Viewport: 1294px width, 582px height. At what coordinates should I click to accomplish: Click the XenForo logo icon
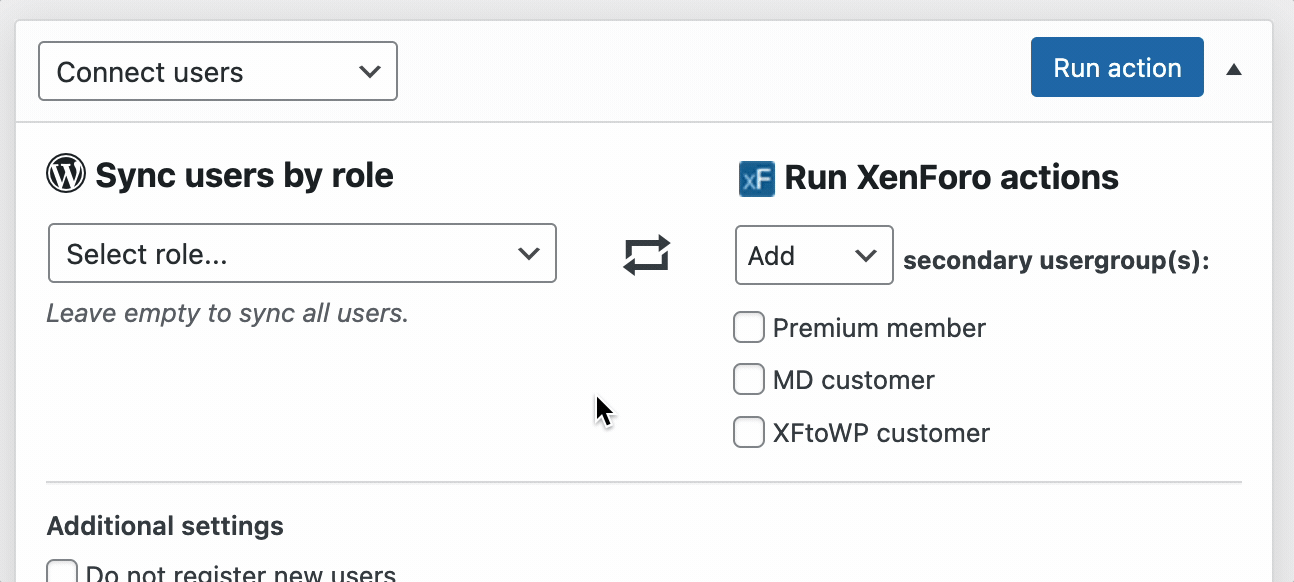(x=756, y=179)
